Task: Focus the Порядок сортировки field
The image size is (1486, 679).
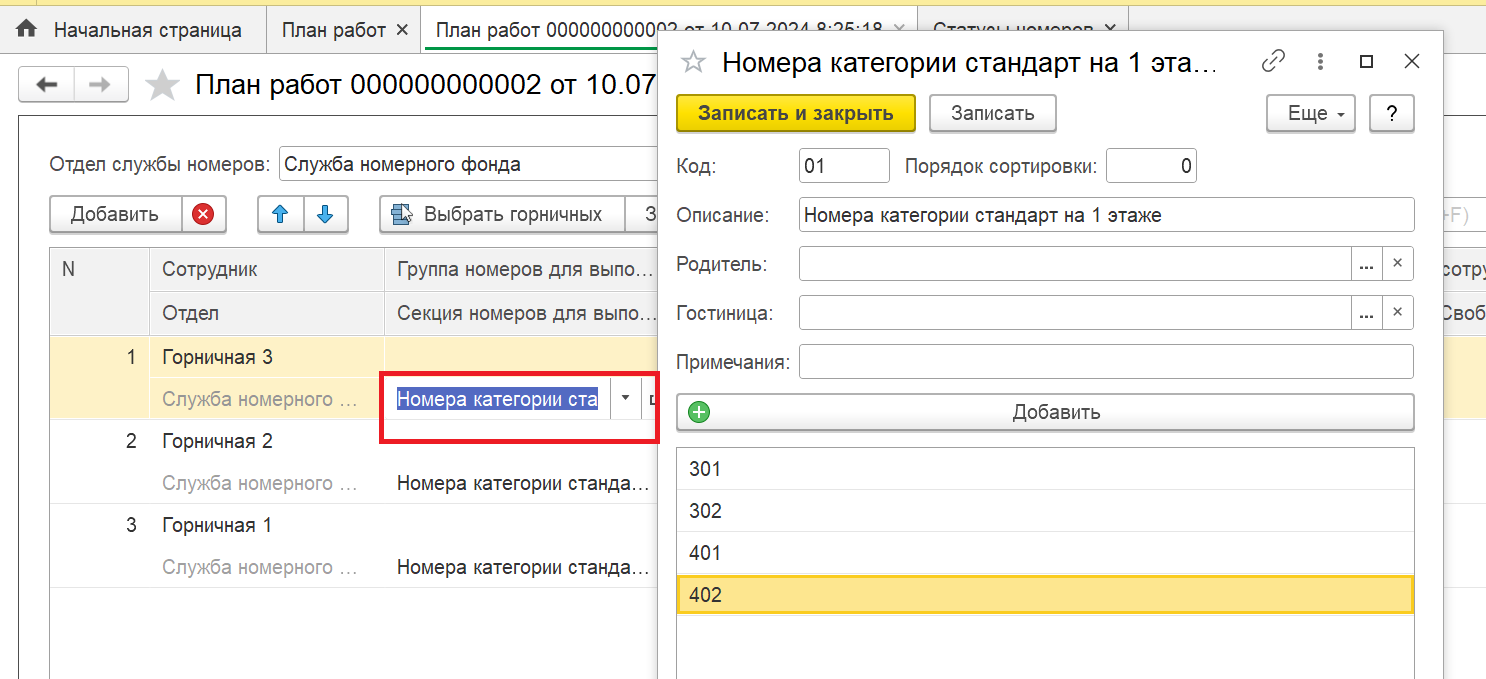Action: (x=1151, y=166)
